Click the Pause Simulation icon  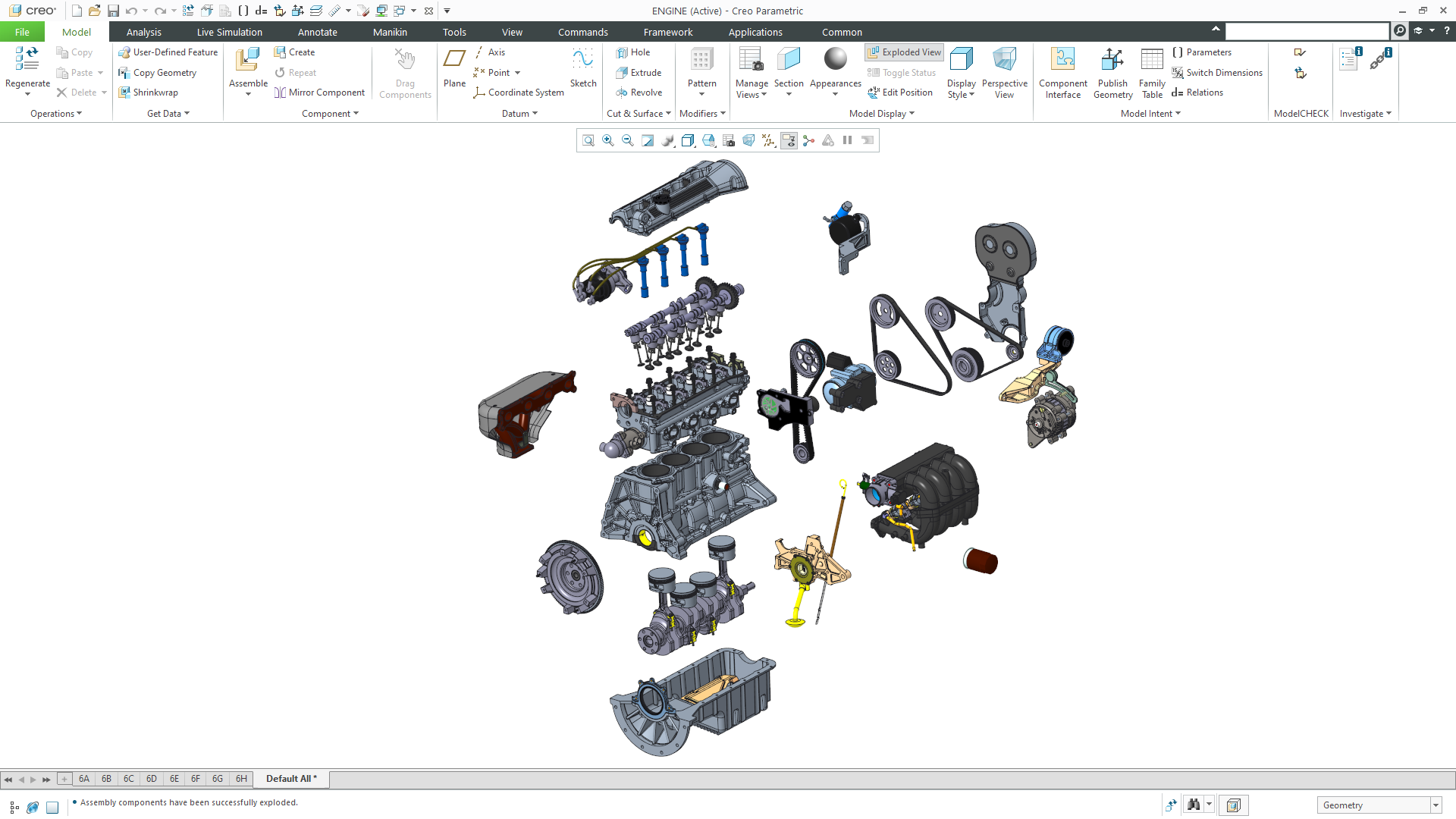pos(848,140)
